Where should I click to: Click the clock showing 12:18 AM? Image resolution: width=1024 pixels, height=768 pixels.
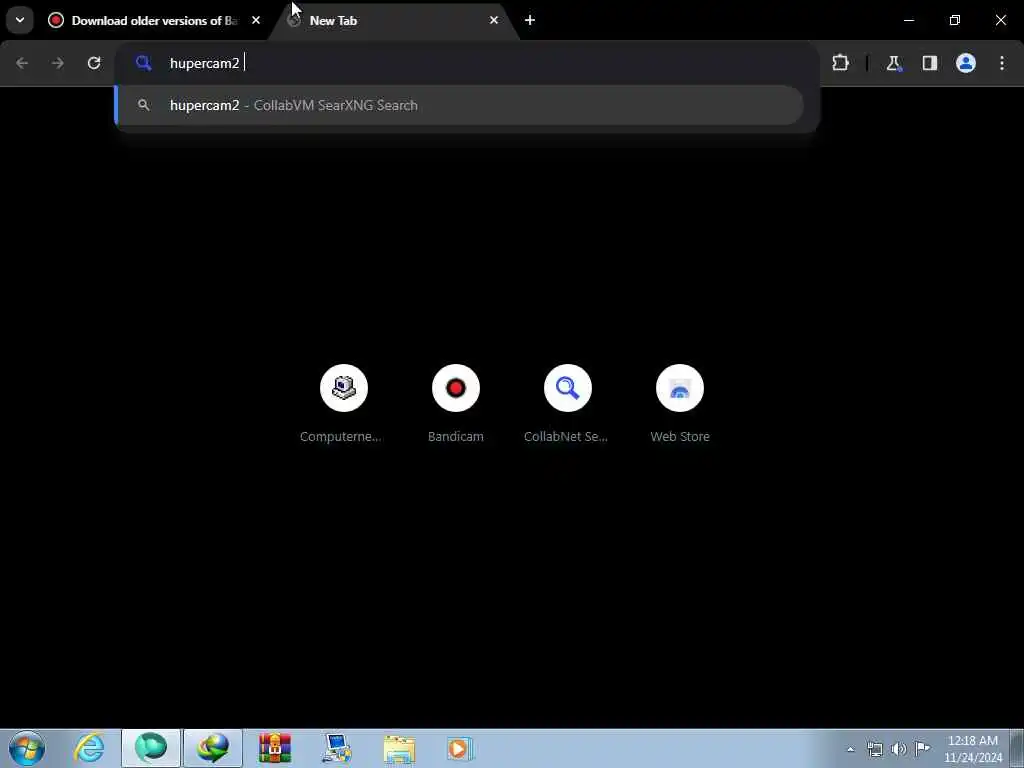tap(973, 748)
